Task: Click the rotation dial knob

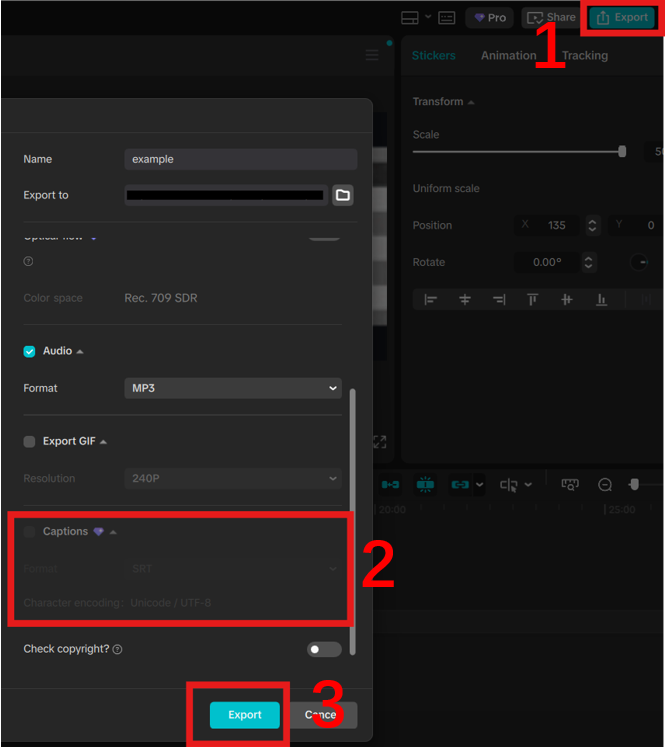Action: 639,262
